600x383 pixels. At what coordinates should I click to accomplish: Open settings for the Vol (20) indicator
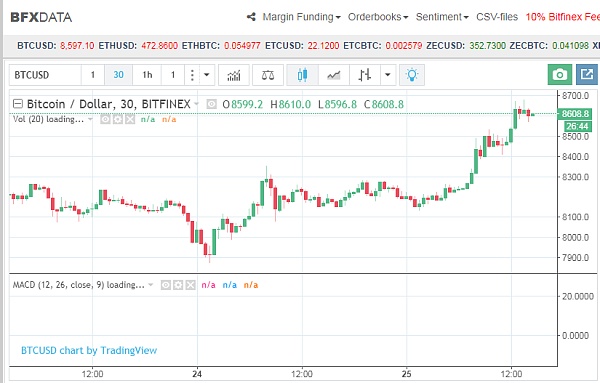(118, 119)
